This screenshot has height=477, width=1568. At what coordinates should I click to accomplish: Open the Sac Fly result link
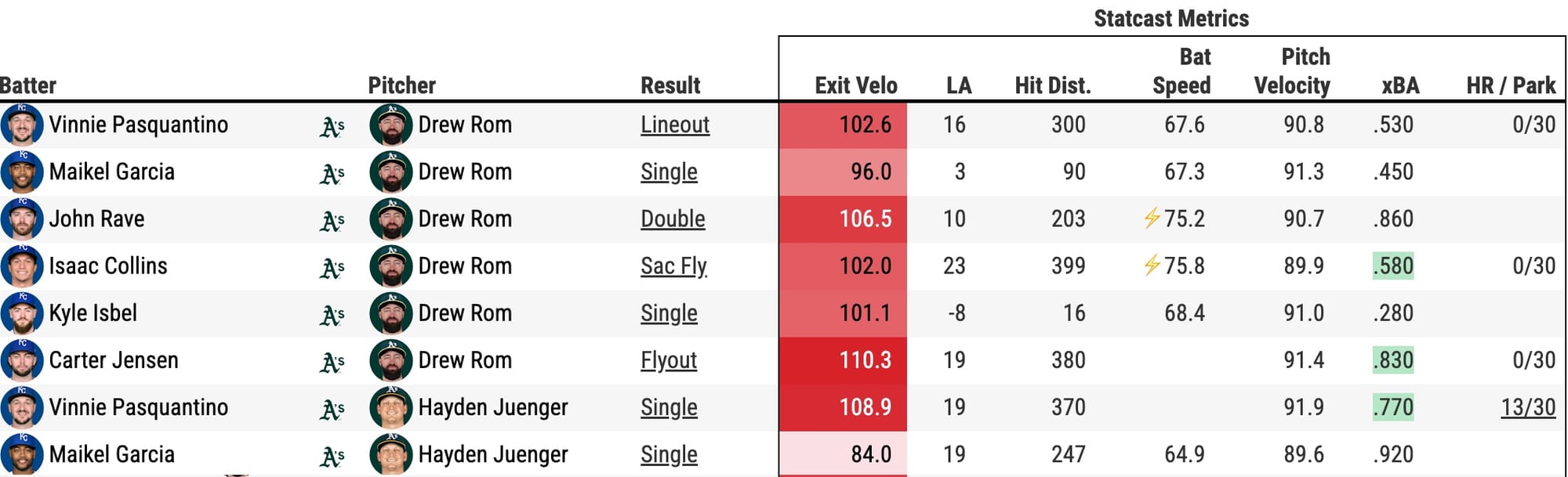[673, 266]
